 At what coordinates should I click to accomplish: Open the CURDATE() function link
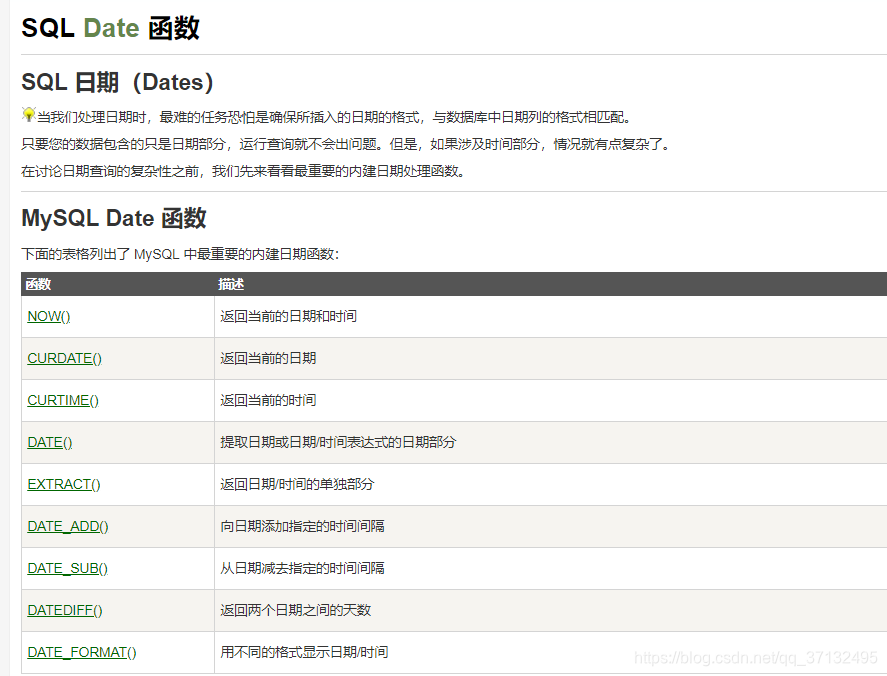(x=64, y=358)
